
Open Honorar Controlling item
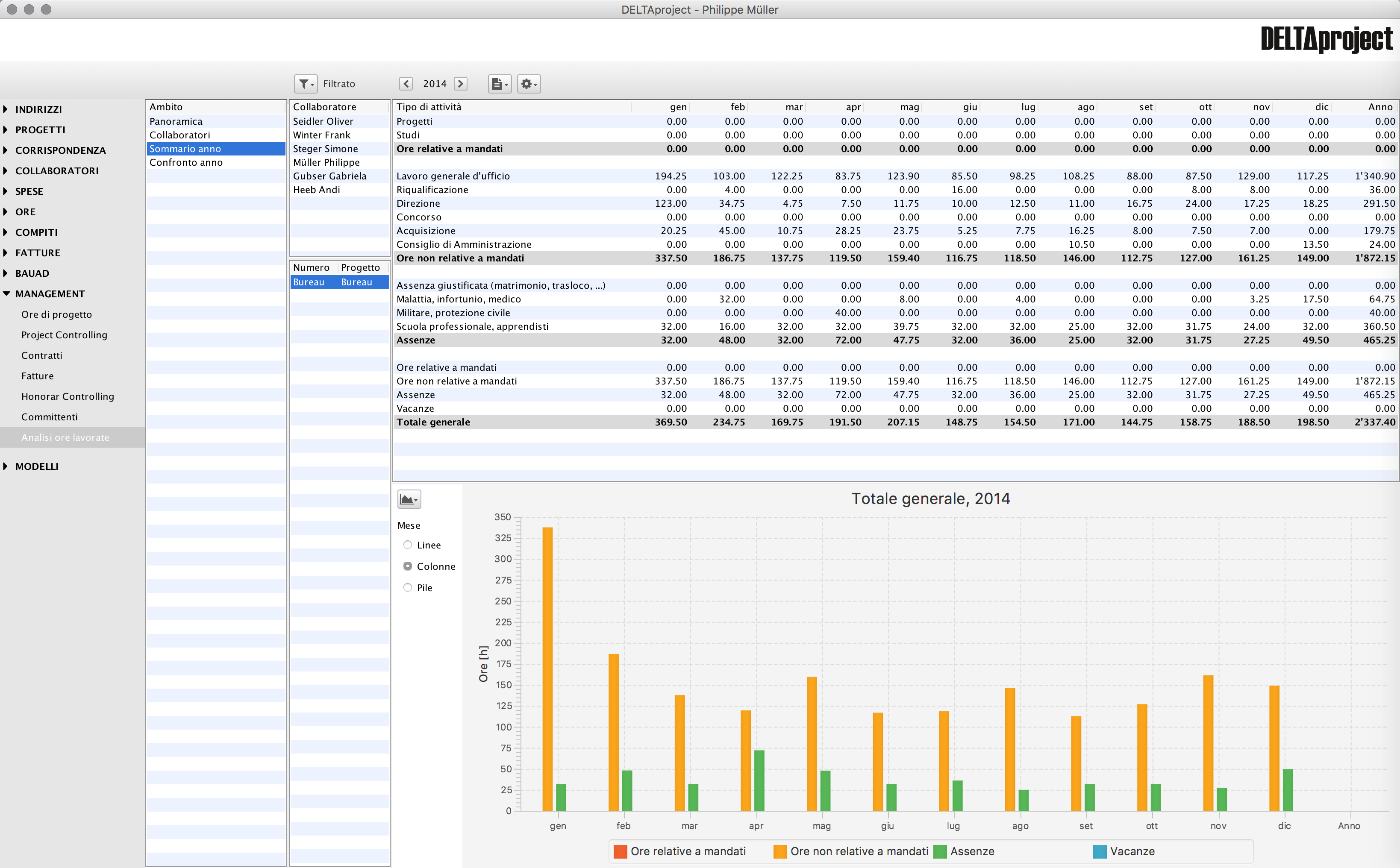coord(68,397)
